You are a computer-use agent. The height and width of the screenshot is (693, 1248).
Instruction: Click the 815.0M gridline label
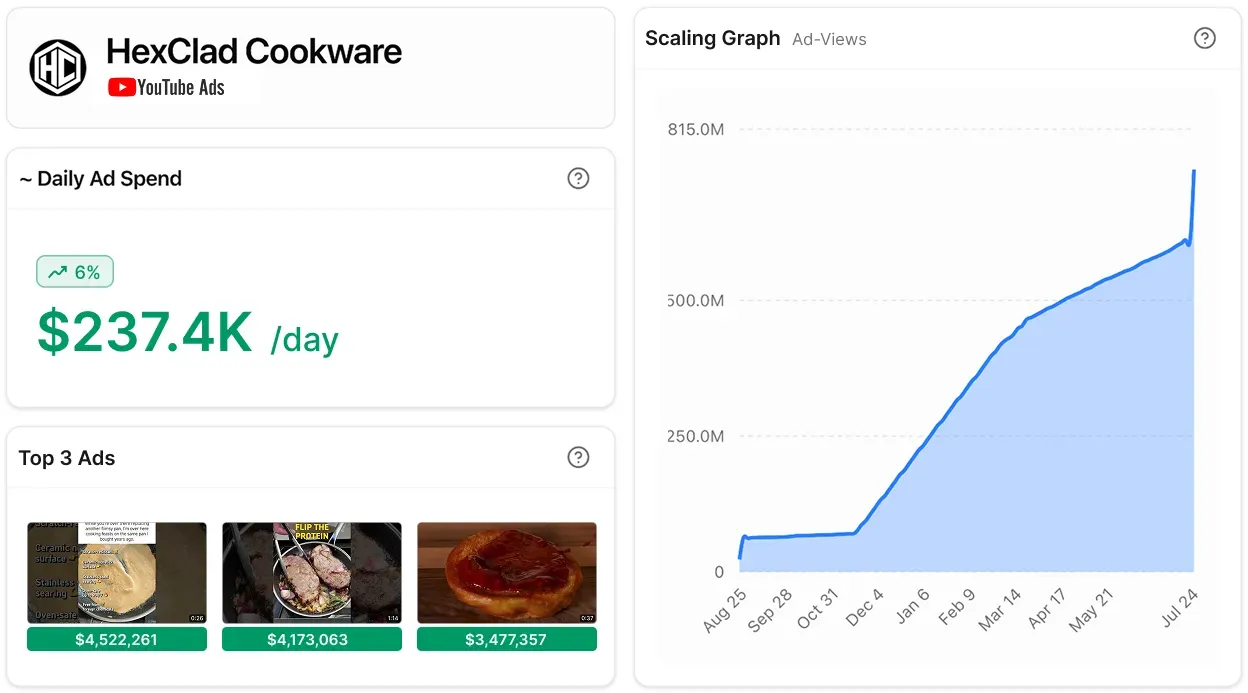(696, 129)
